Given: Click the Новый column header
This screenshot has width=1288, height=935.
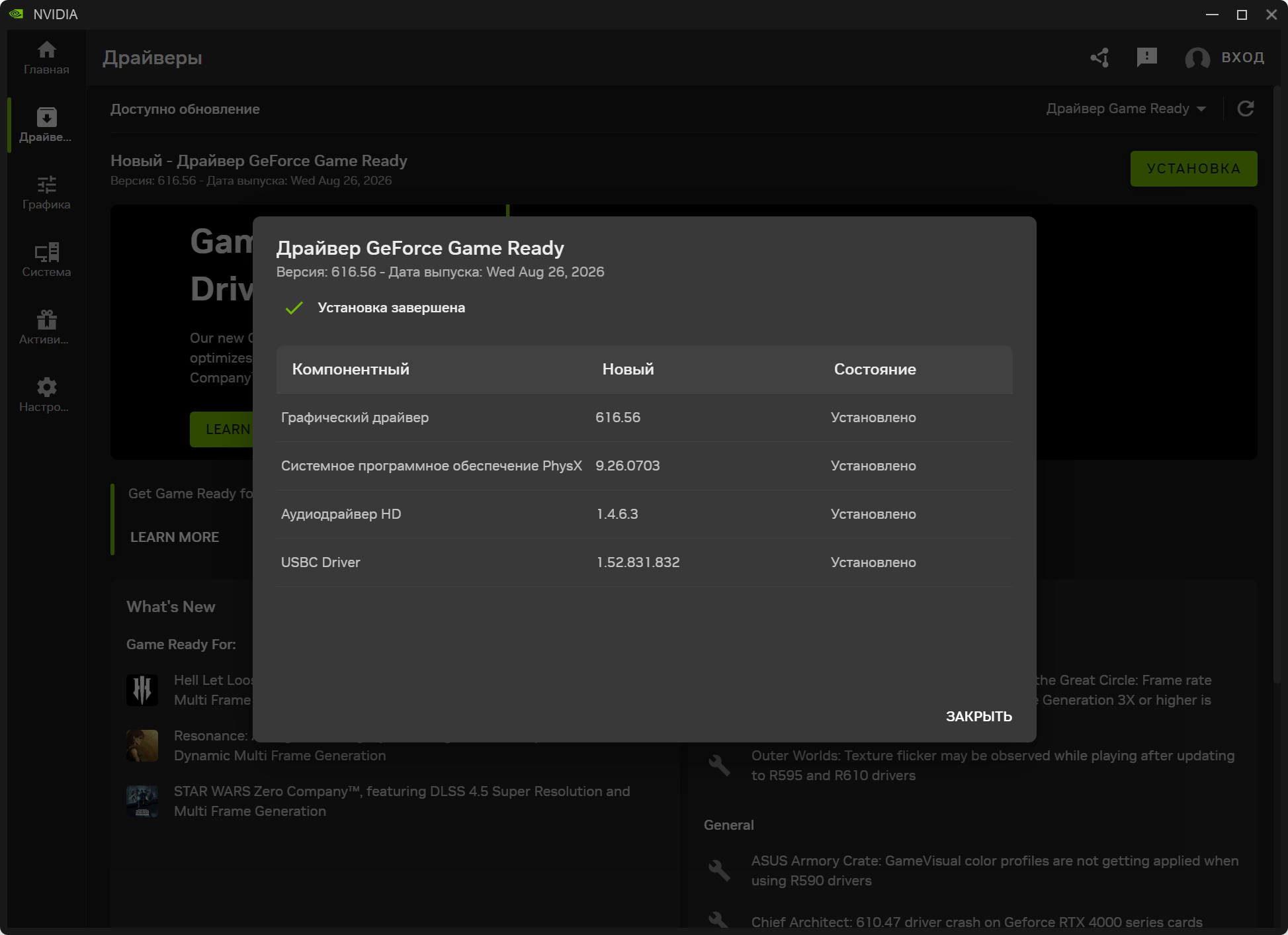Looking at the screenshot, I should 628,369.
